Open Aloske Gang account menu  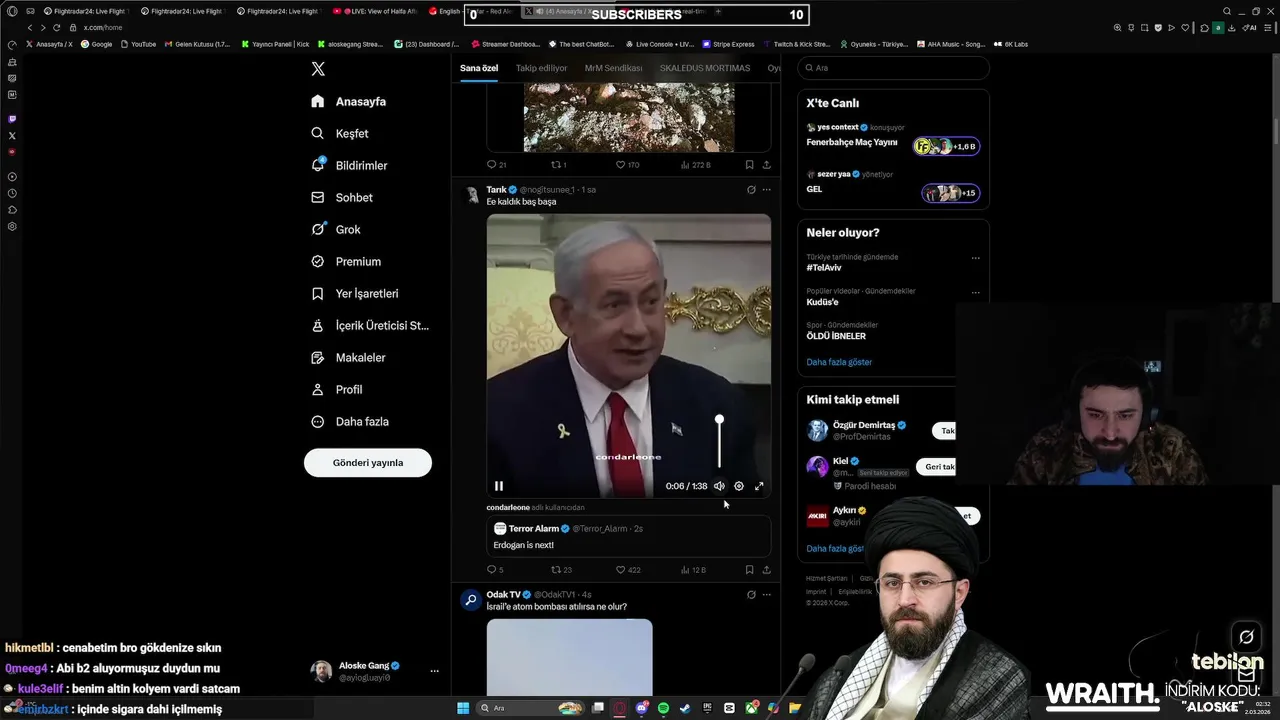376,670
